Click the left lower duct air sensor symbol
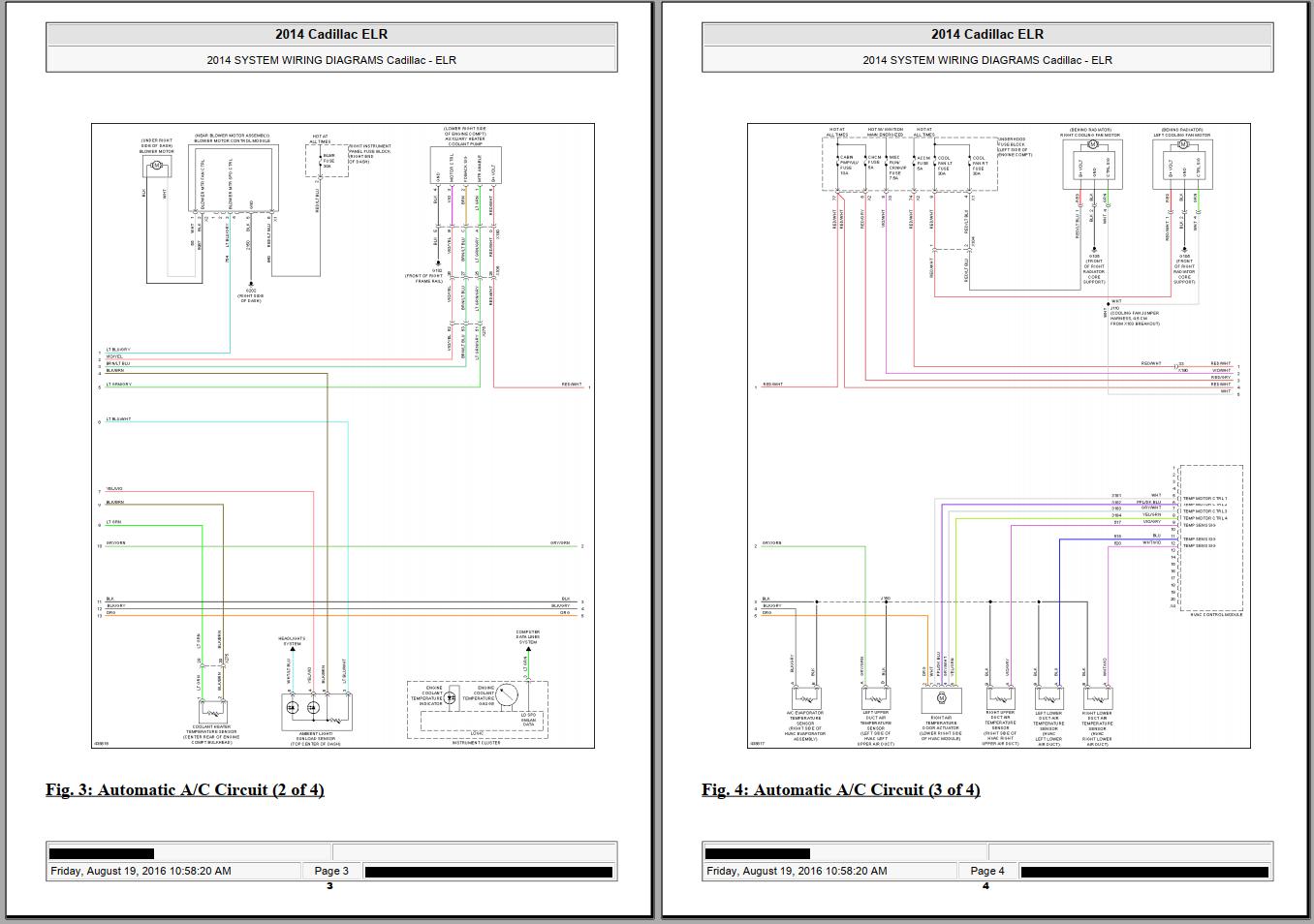This screenshot has width=1314, height=924. [x=1048, y=697]
